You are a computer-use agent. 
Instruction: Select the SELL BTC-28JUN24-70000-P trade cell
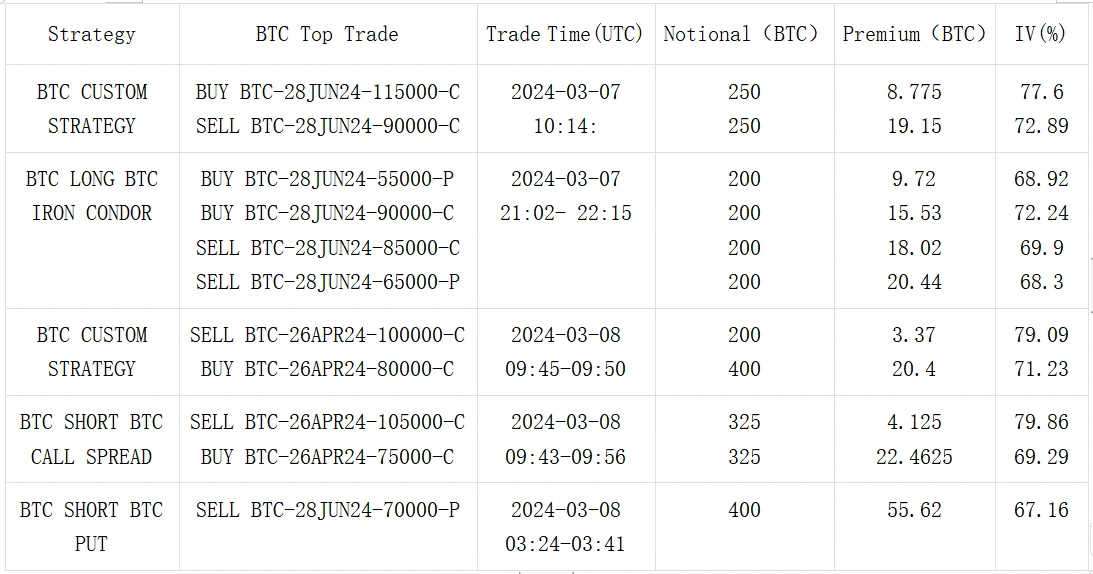pyautogui.click(x=327, y=510)
